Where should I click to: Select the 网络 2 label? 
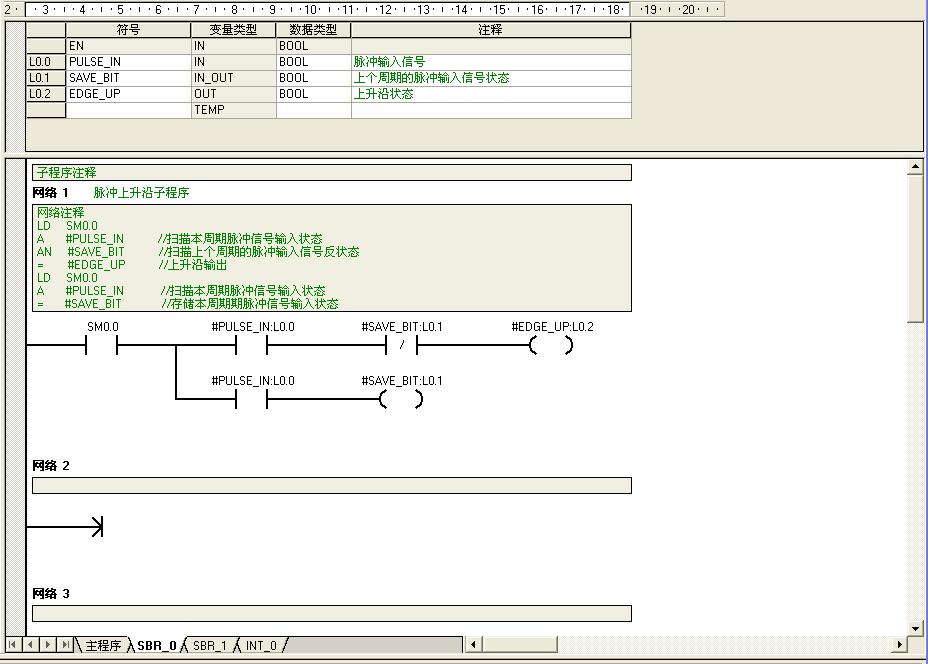pos(51,466)
